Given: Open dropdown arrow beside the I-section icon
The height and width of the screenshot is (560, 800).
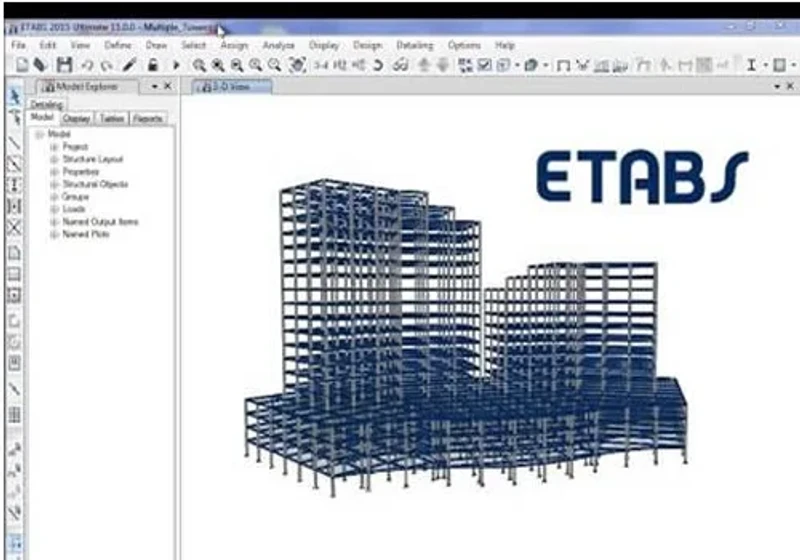Looking at the screenshot, I should pyautogui.click(x=765, y=65).
